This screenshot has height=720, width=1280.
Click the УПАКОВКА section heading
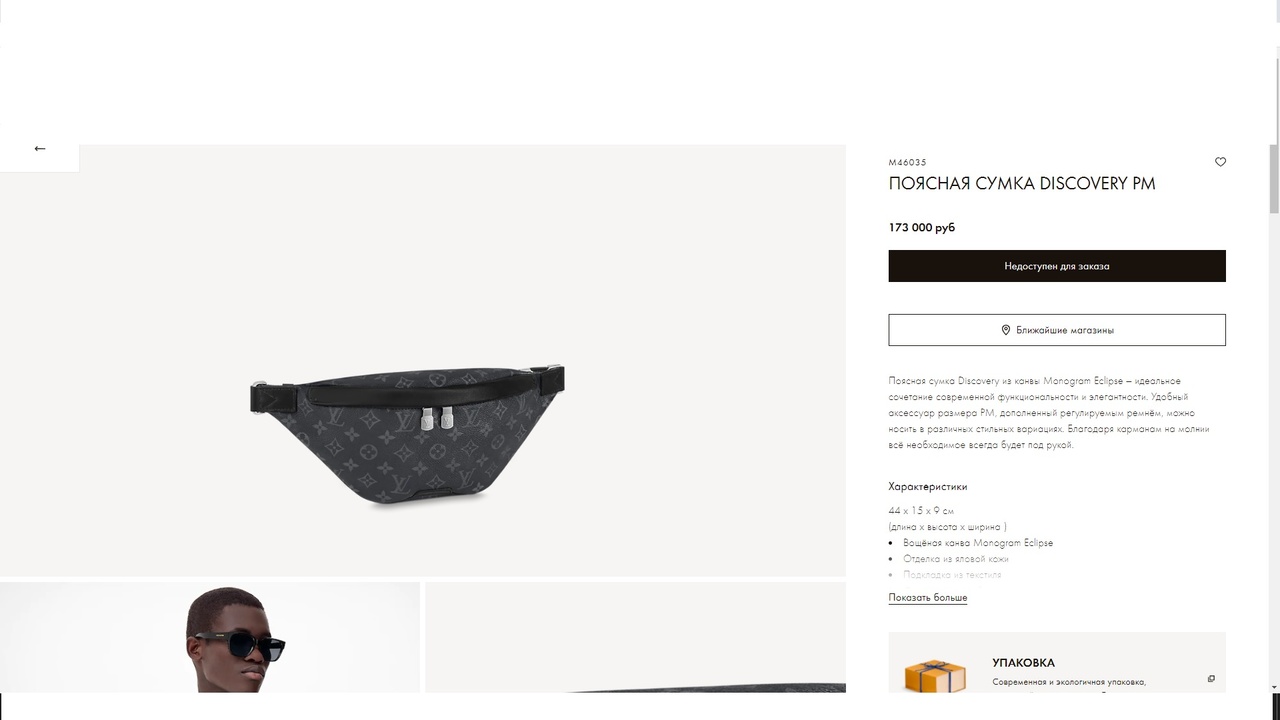coord(1024,663)
